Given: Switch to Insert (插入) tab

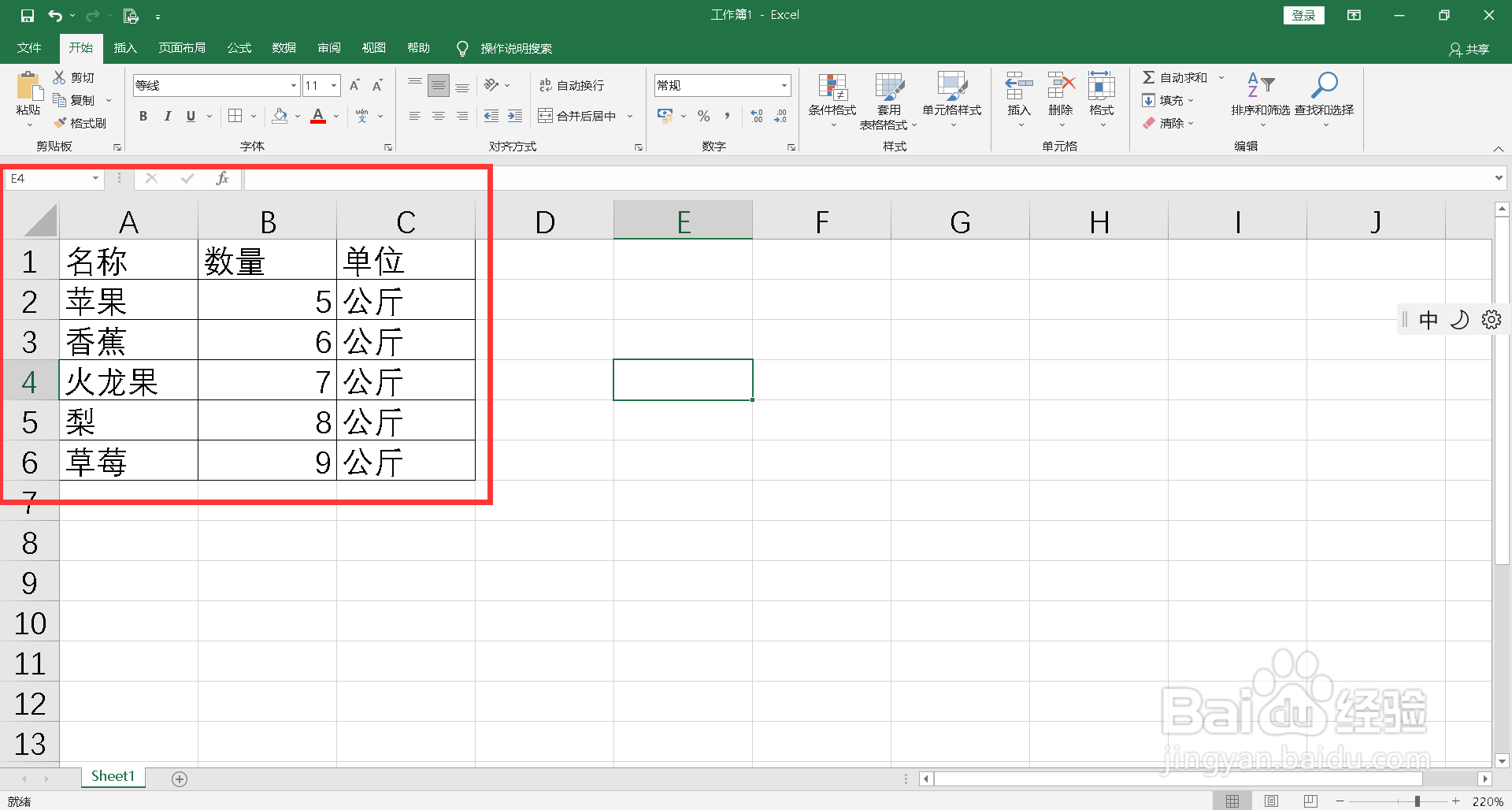Looking at the screenshot, I should (125, 48).
